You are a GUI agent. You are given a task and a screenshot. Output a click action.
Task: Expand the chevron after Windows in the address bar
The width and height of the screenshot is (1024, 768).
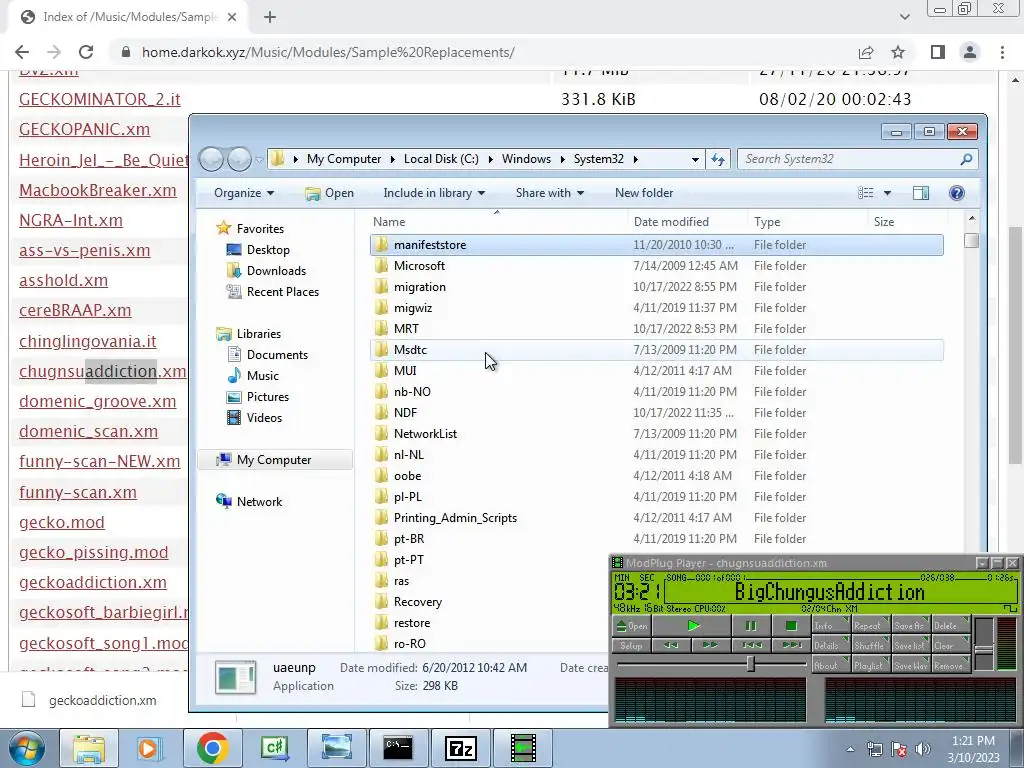[x=562, y=159]
